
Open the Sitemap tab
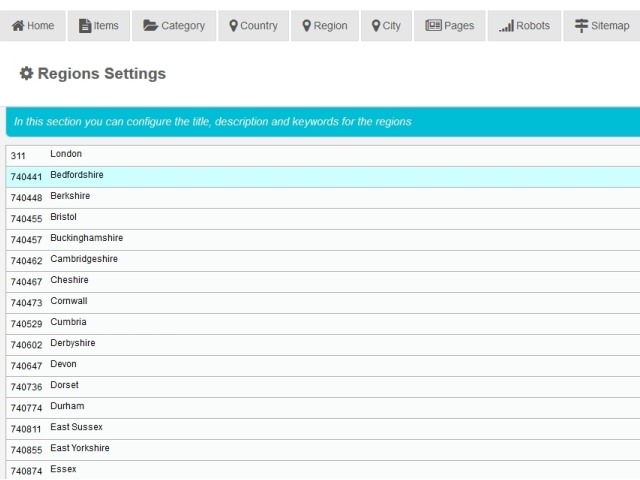click(x=602, y=26)
